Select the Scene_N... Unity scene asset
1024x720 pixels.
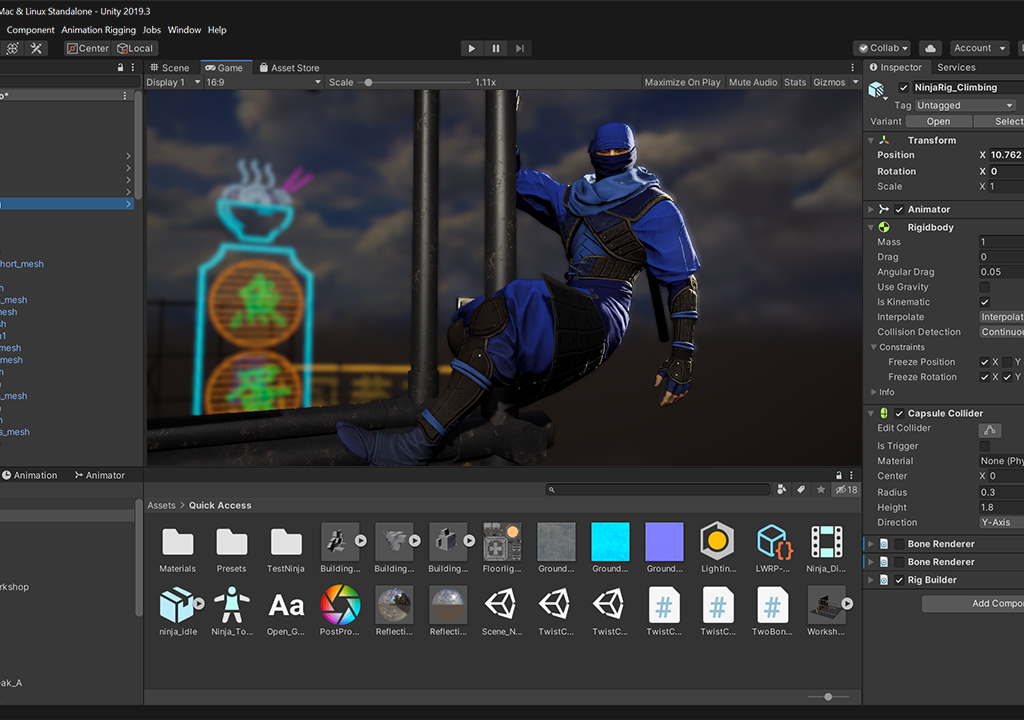(502, 612)
